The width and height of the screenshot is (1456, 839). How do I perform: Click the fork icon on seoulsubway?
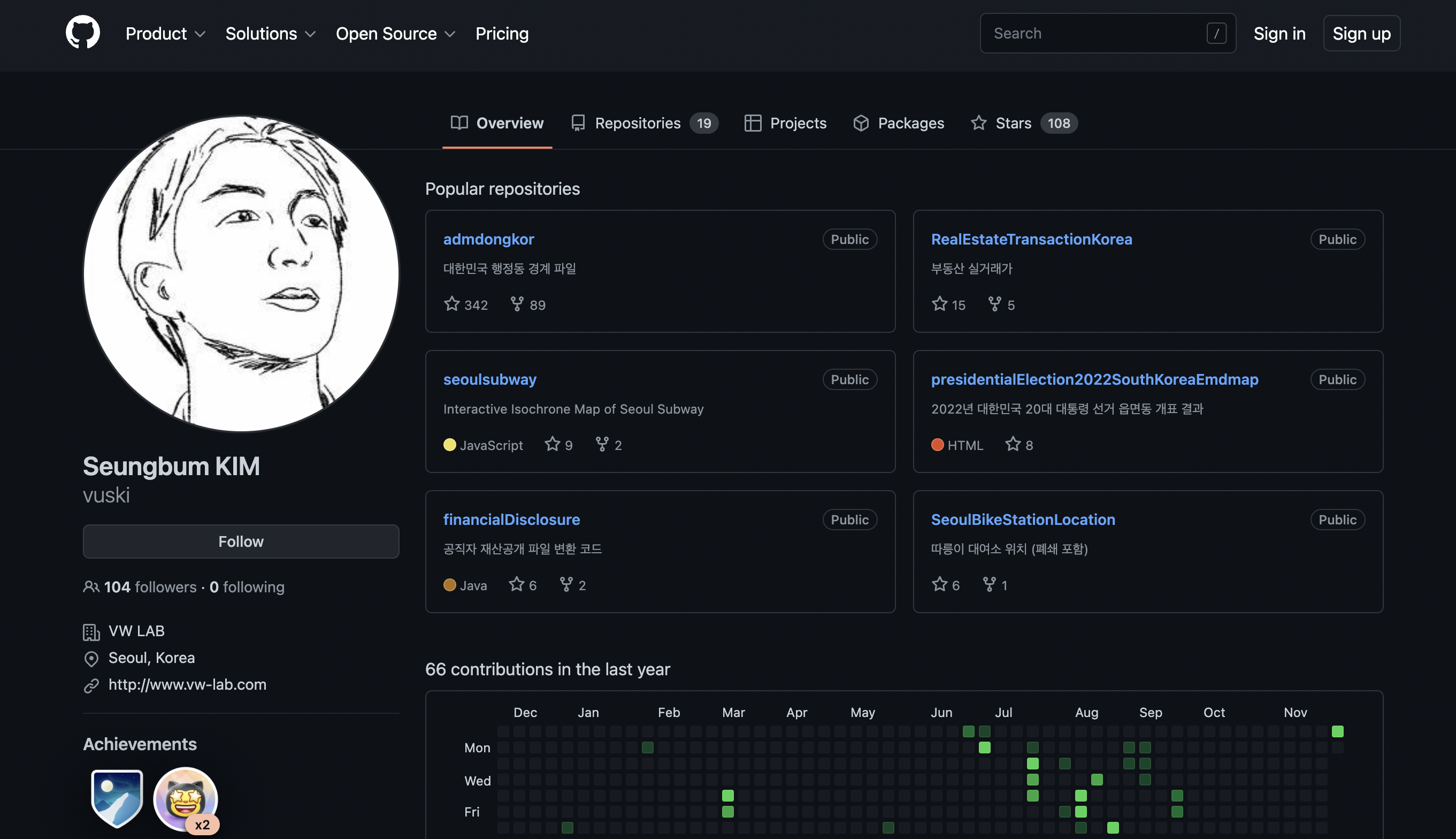click(602, 444)
